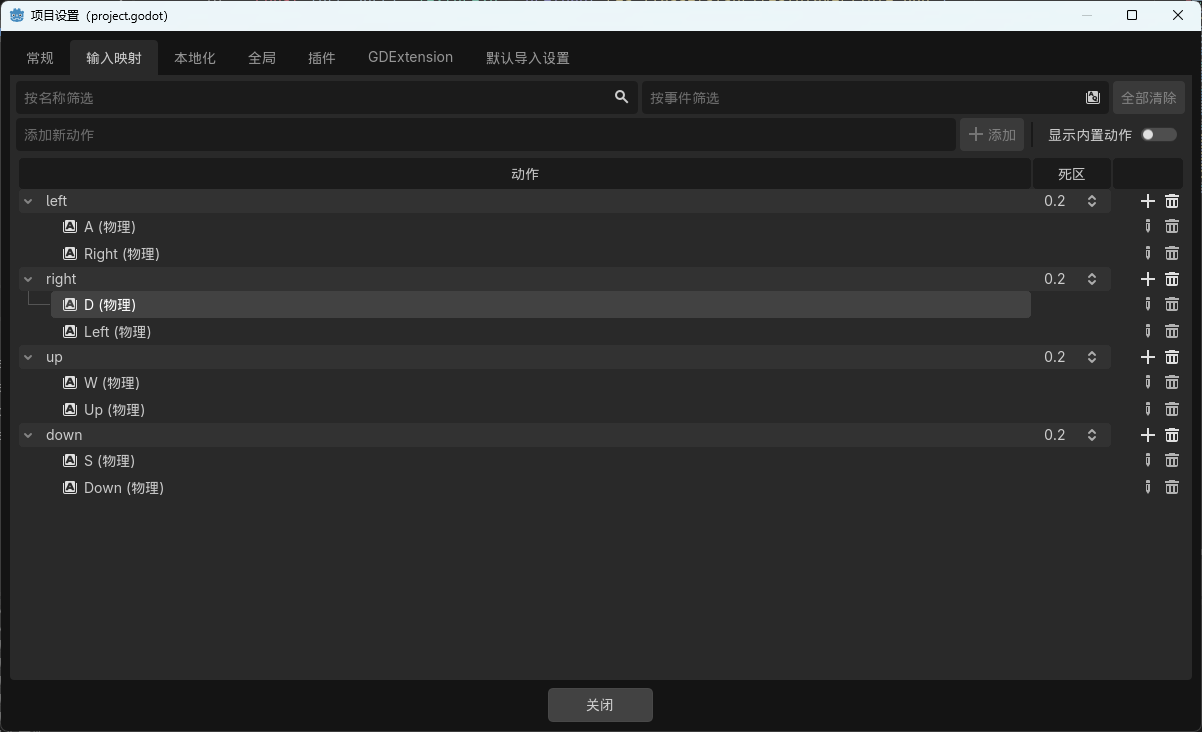Select the S (物理) event row
Screen dimensions: 1202x732
541,461
